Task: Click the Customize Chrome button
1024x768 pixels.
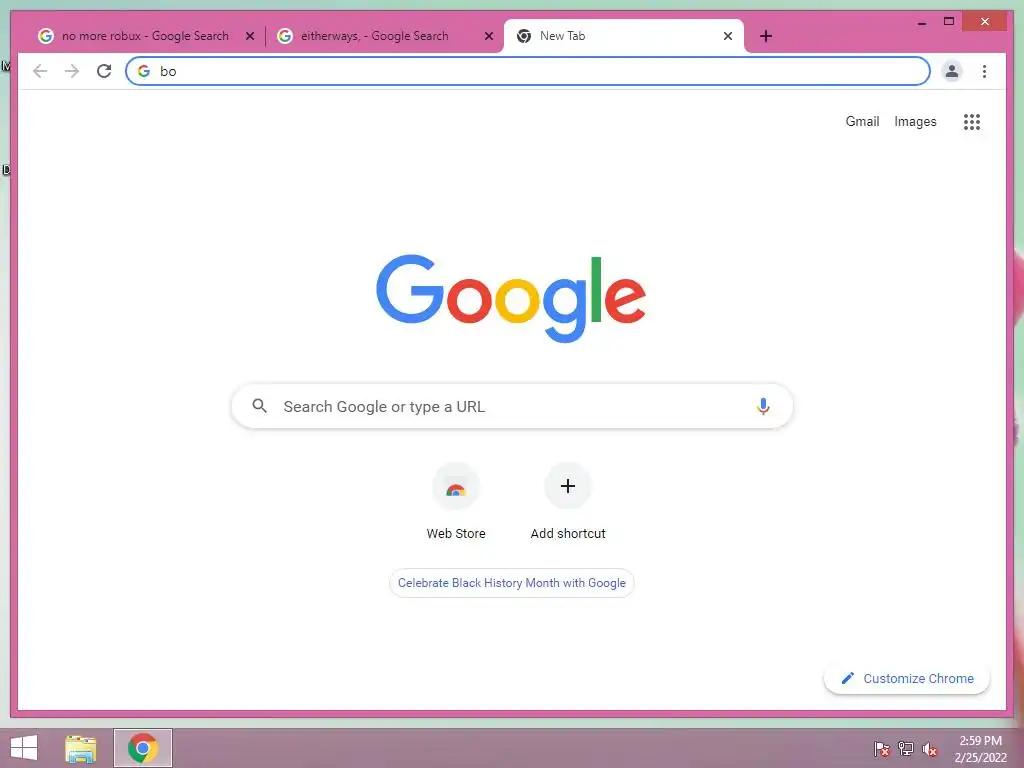Action: [907, 679]
